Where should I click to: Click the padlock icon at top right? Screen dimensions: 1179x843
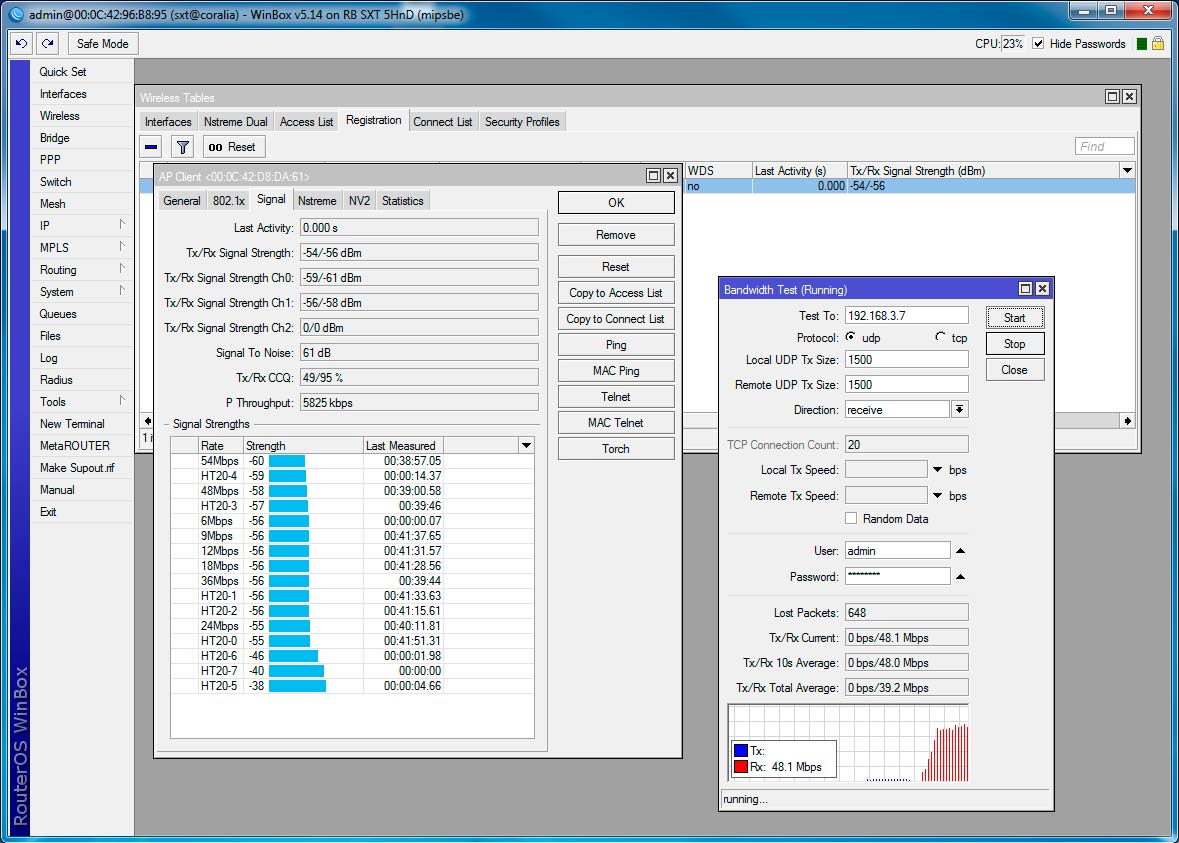(x=1158, y=44)
